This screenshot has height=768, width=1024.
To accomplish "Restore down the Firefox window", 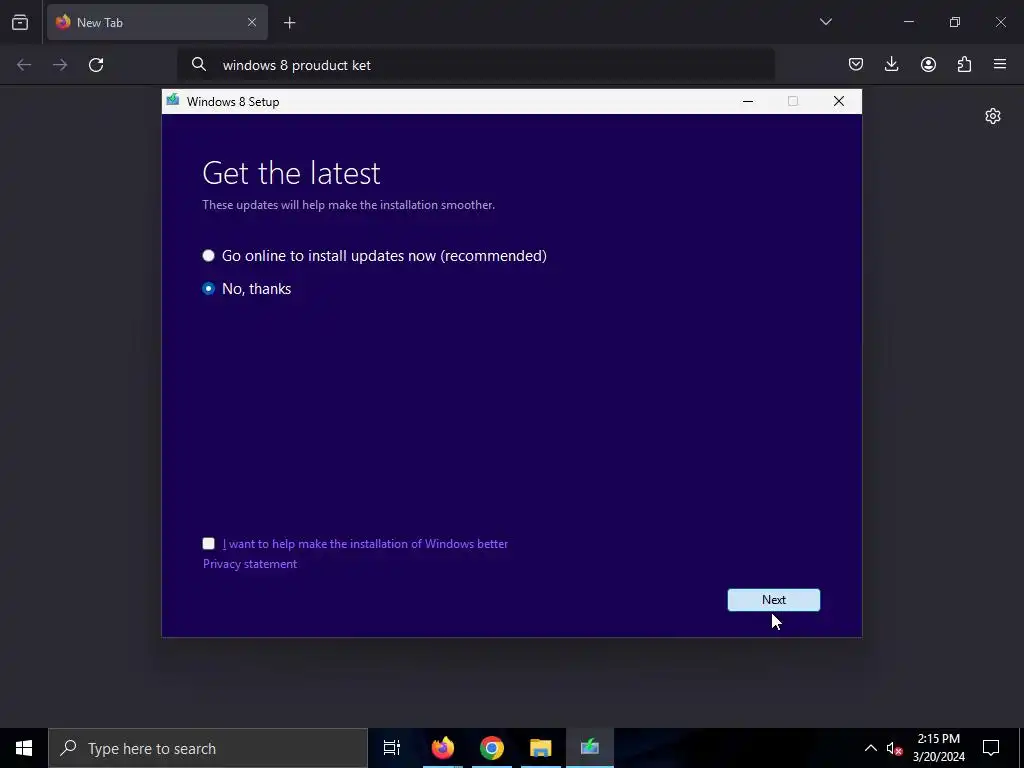I will tap(955, 22).
